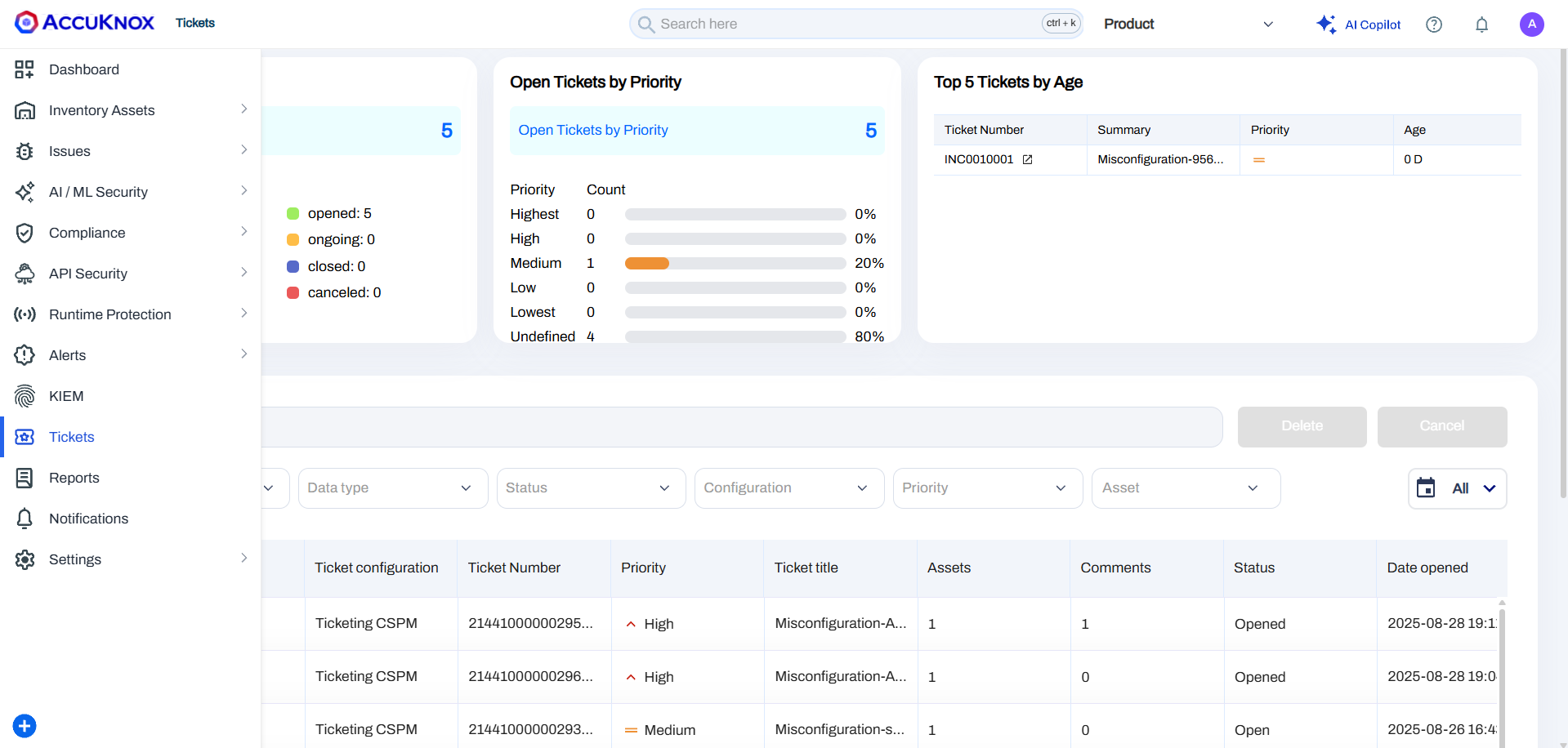This screenshot has width=1568, height=748.
Task: Toggle the opened legend item
Action: click(329, 214)
